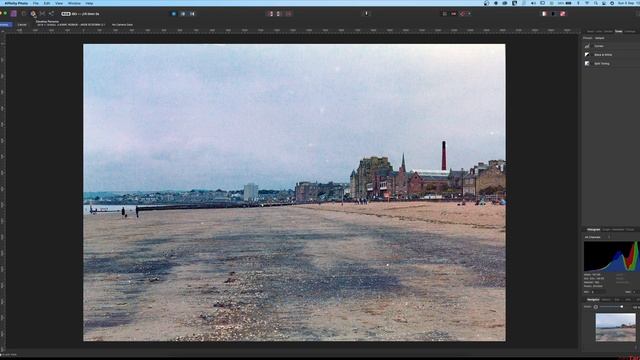Viewport: 640px width, 360px height.
Task: Toggle show clipped highlights icon
Action: tap(544, 13)
